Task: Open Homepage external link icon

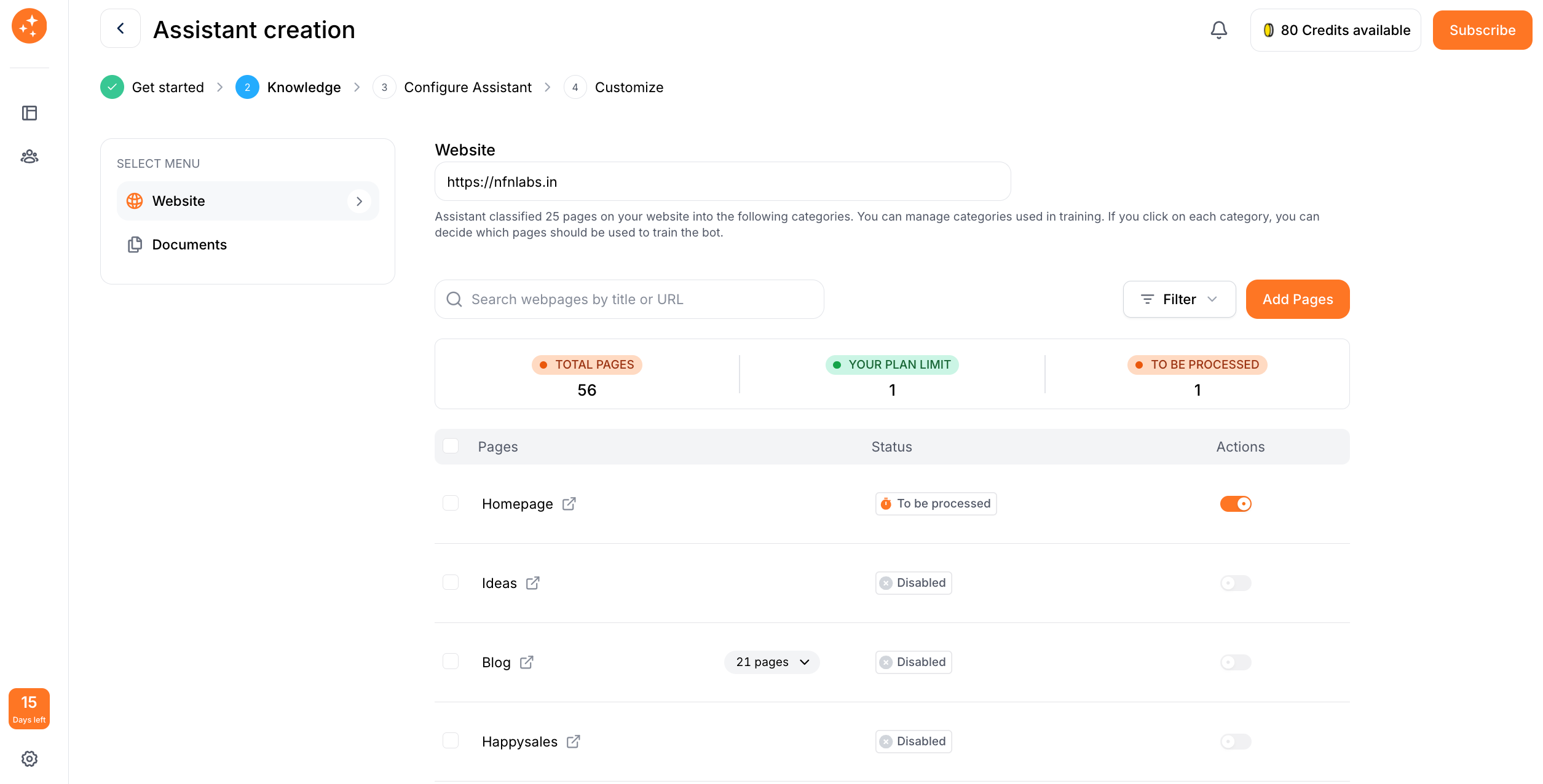Action: (569, 504)
